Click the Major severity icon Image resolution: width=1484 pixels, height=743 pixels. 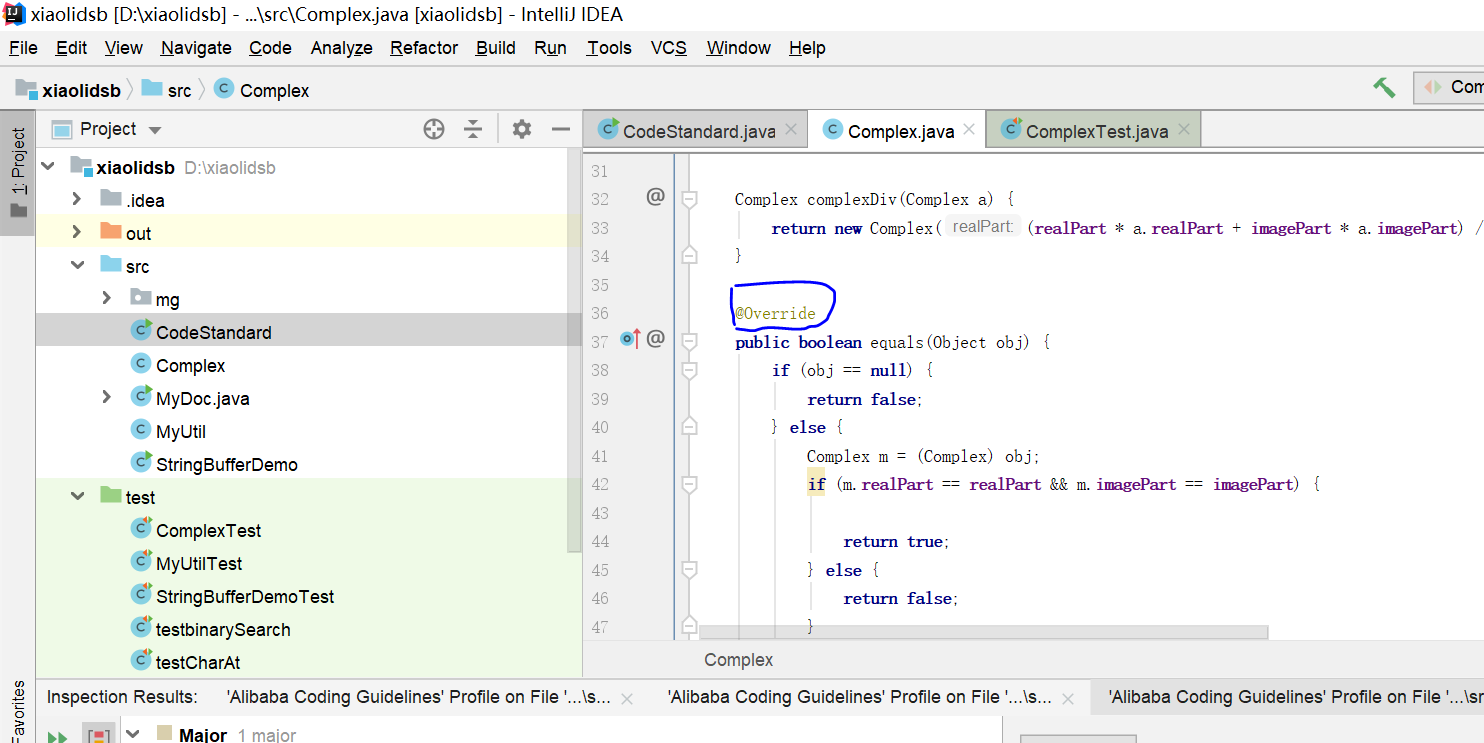click(x=164, y=734)
